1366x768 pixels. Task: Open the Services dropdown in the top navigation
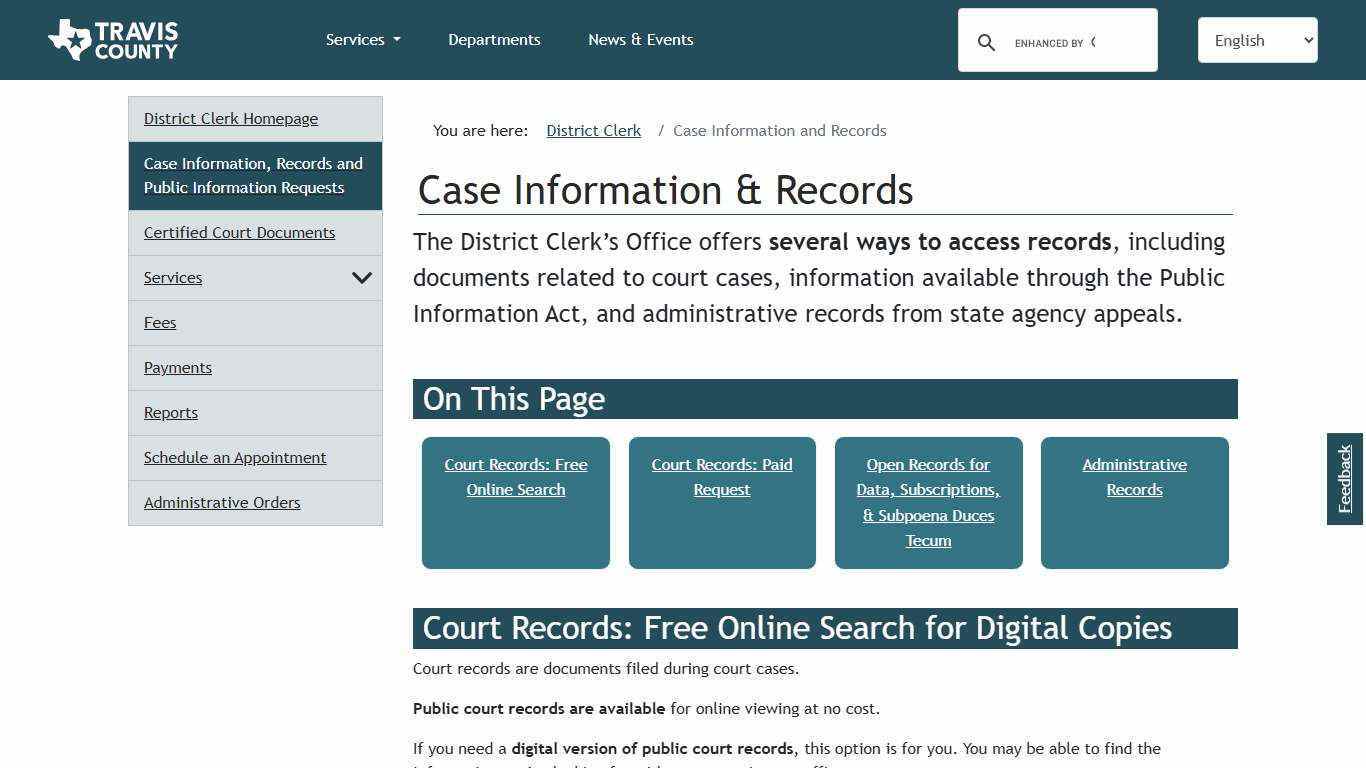click(362, 39)
